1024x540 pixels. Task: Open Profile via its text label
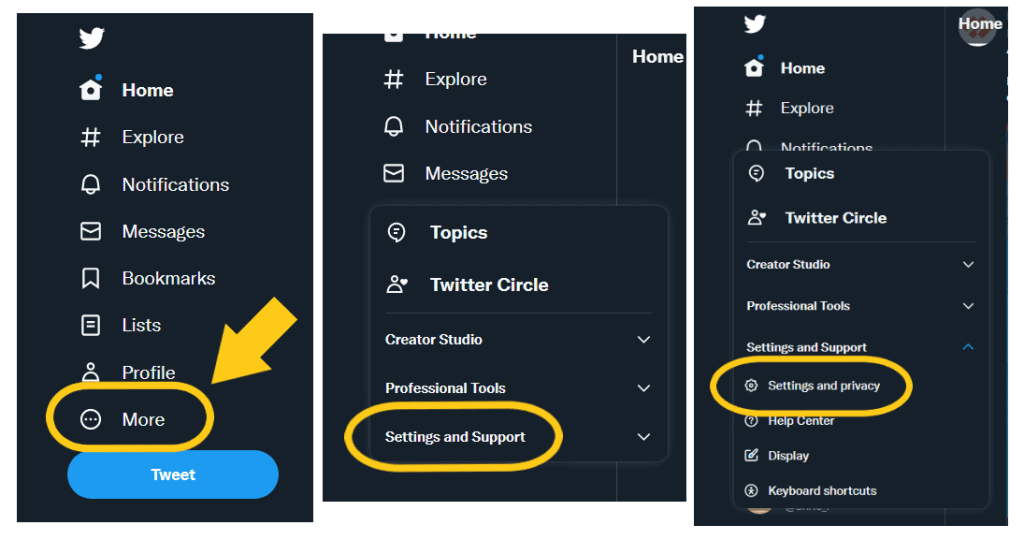coord(148,373)
